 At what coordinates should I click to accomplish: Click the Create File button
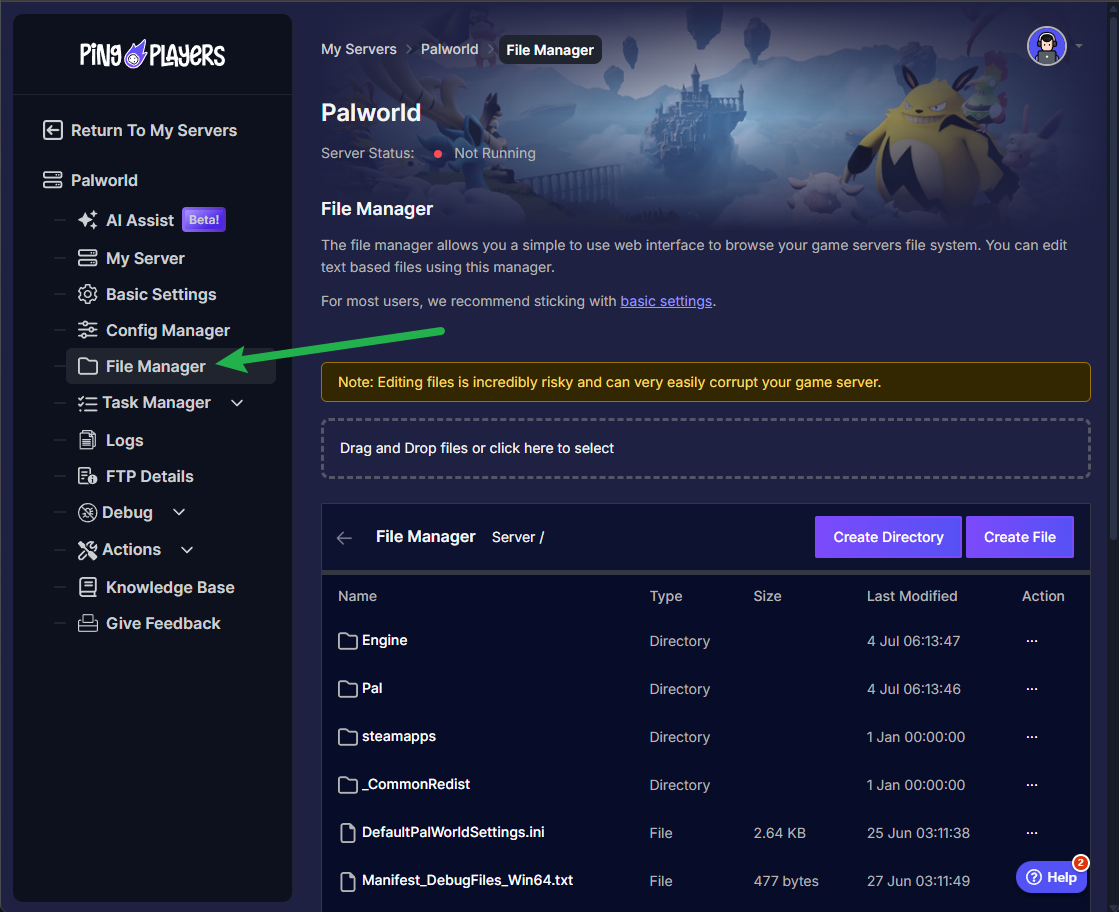coord(1019,537)
